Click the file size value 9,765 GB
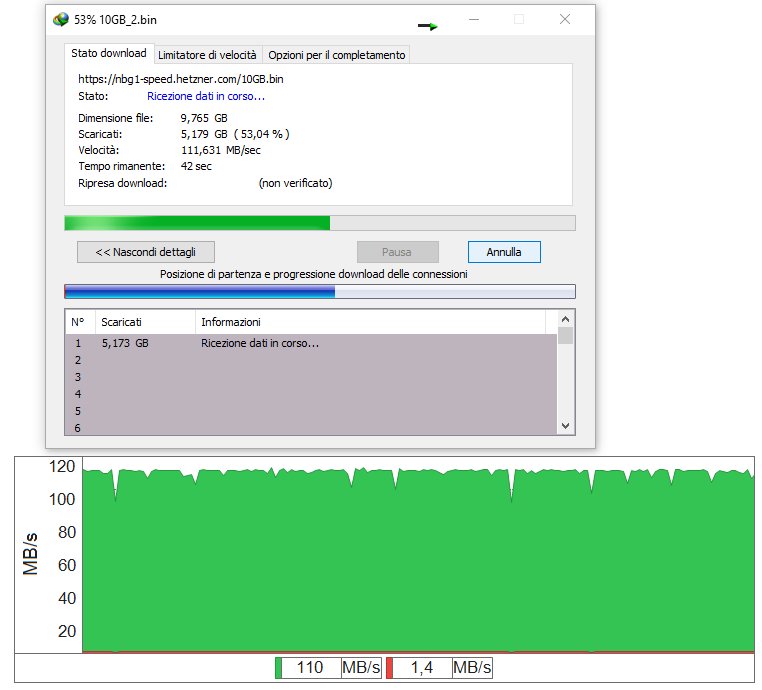This screenshot has height=690, width=762. [204, 118]
